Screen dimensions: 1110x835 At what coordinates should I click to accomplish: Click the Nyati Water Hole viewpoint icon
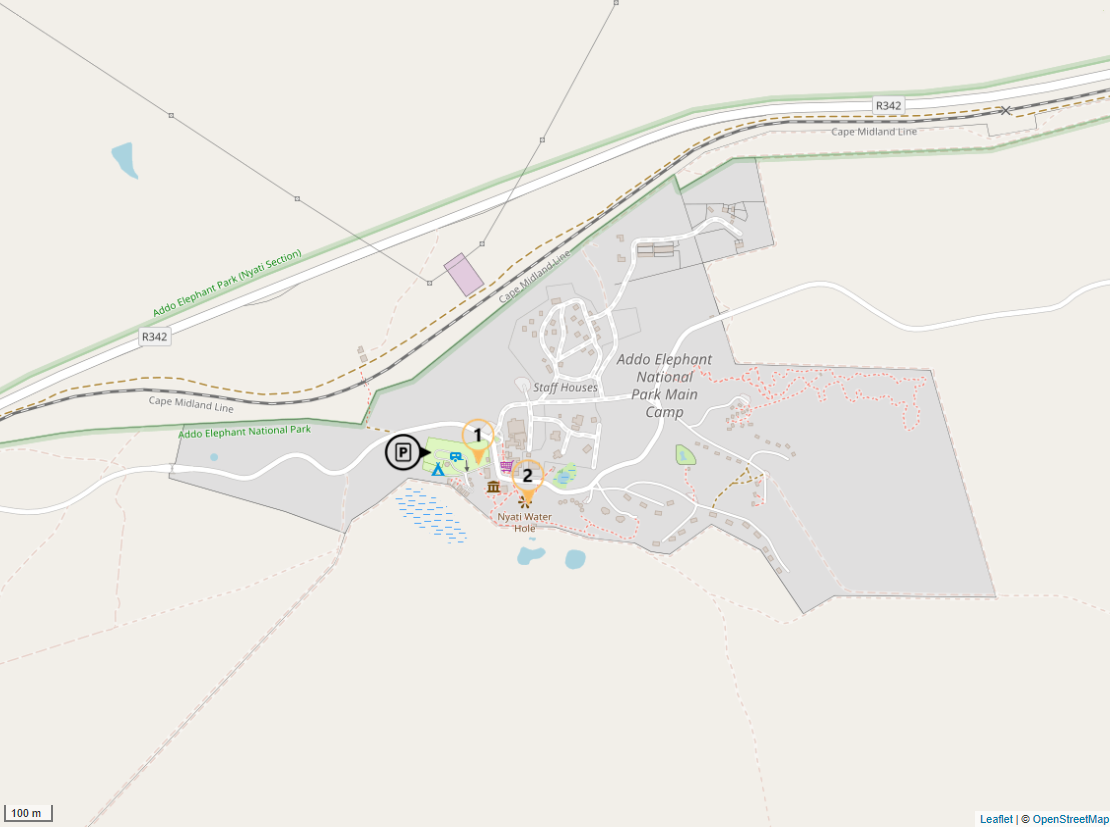coord(525,502)
